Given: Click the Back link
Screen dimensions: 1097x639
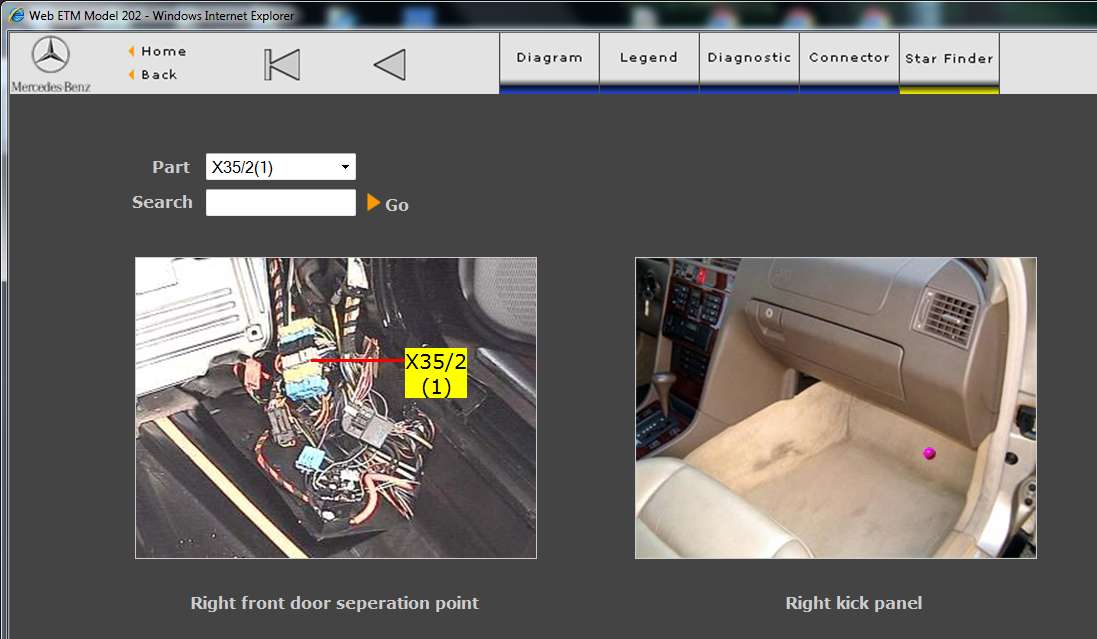Looking at the screenshot, I should pyautogui.click(x=159, y=74).
